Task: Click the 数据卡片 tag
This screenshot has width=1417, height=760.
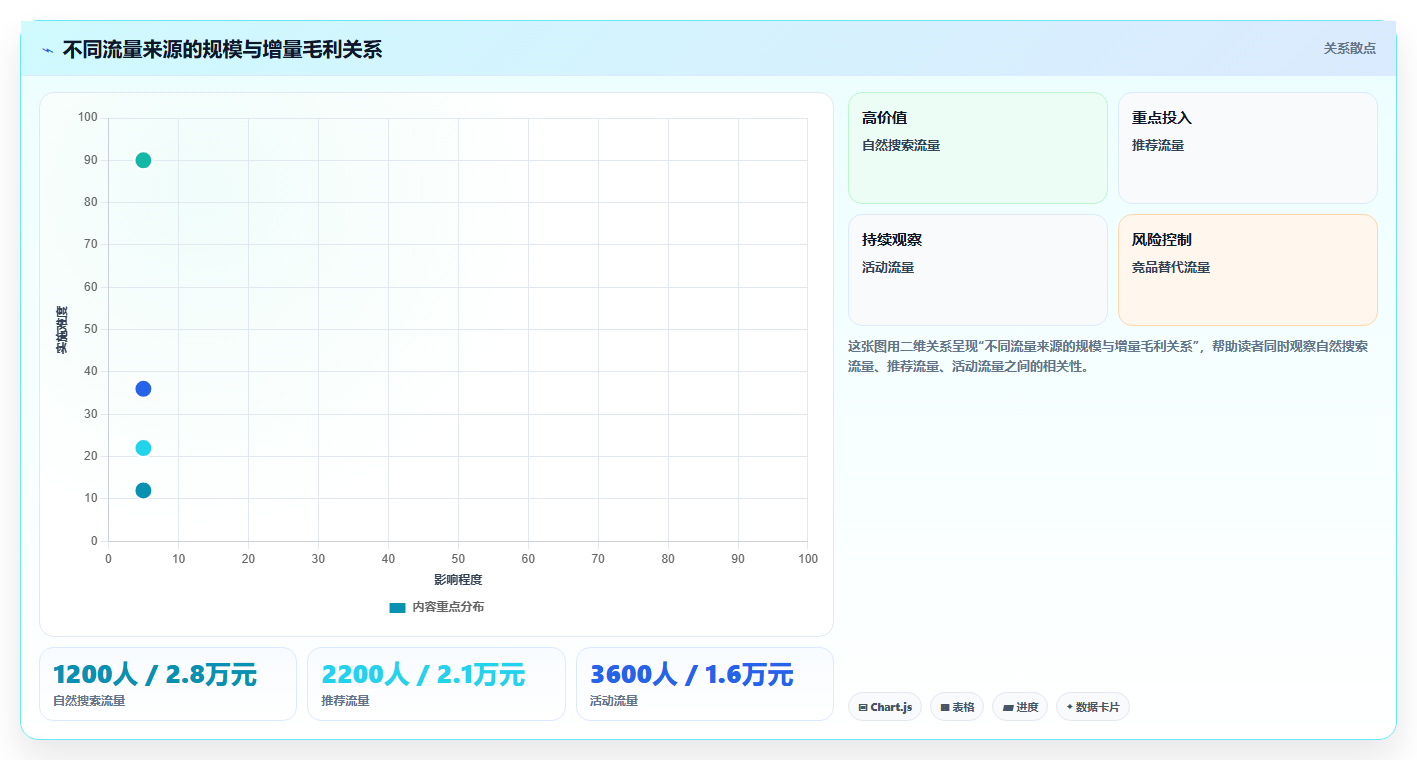Action: pyautogui.click(x=1093, y=707)
